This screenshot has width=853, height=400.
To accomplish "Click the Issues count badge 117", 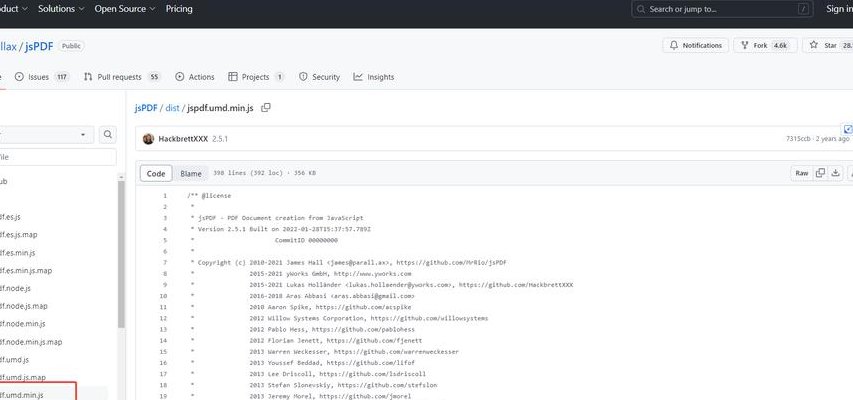I will (x=62, y=77).
